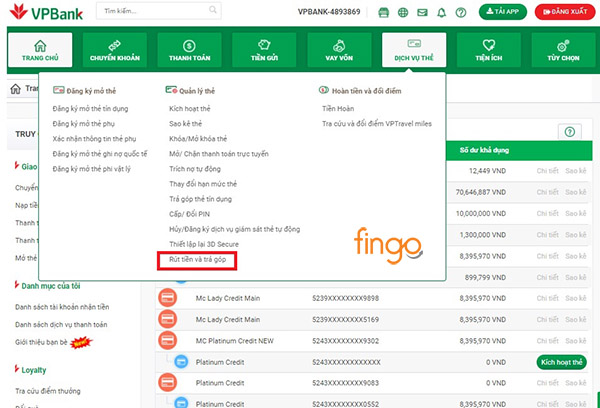600x408 pixels.
Task: Click the Hoàn tiền và đổi điểm icon
Action: tap(324, 90)
